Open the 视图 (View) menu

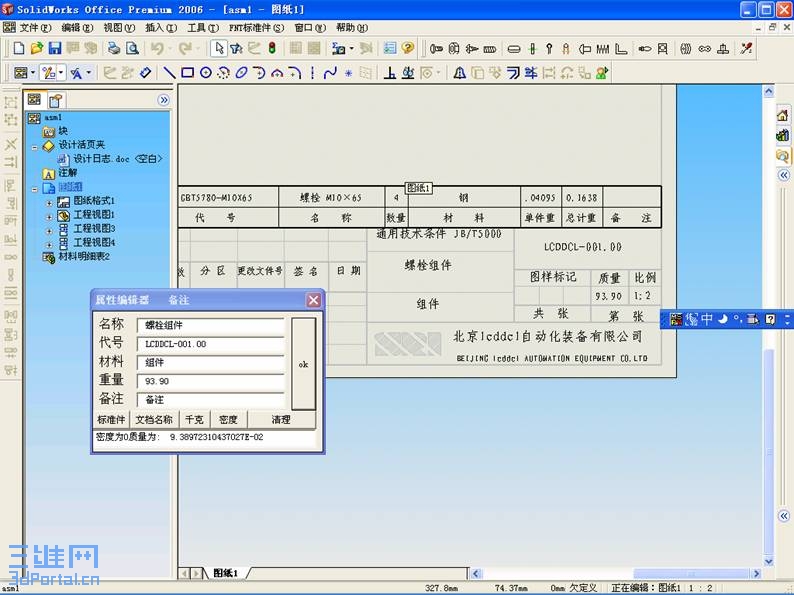coord(119,27)
